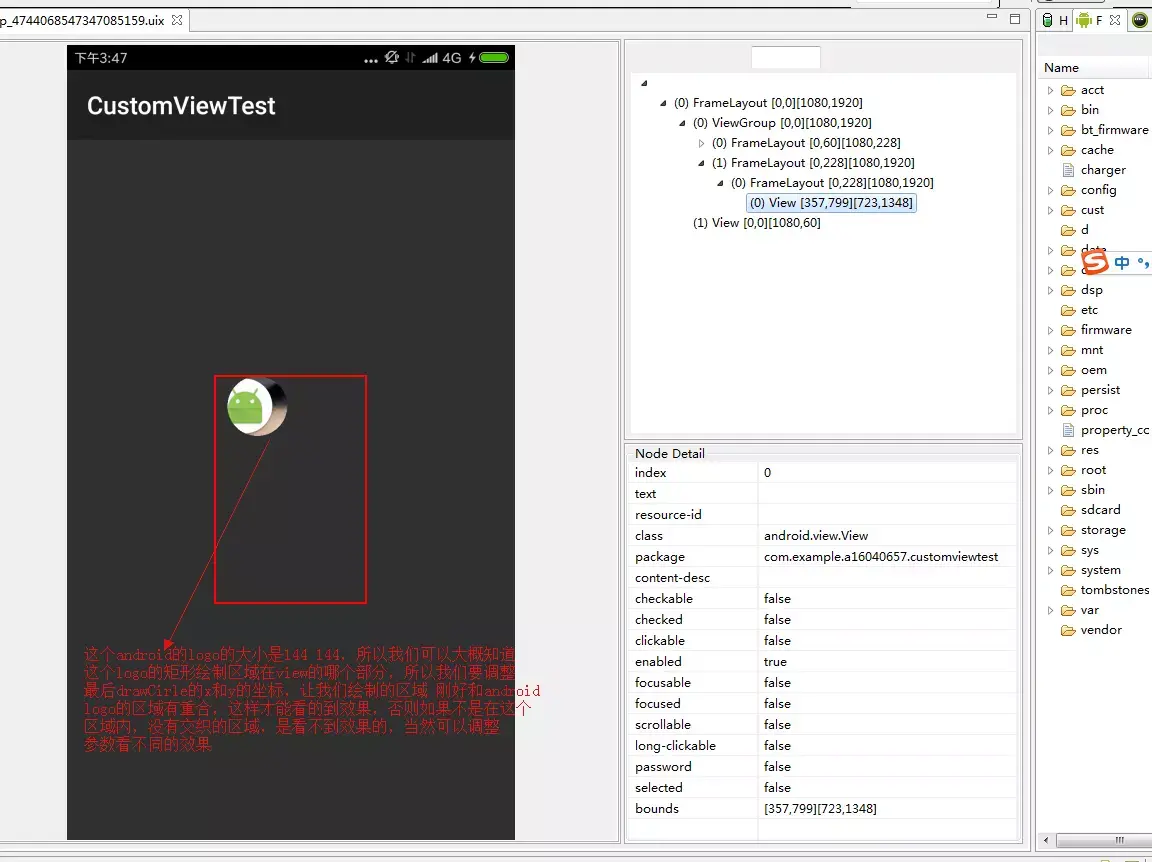Viewport: 1152px width, 862px height.
Task: Minimize the uix viewer editor pane
Action: (x=992, y=17)
